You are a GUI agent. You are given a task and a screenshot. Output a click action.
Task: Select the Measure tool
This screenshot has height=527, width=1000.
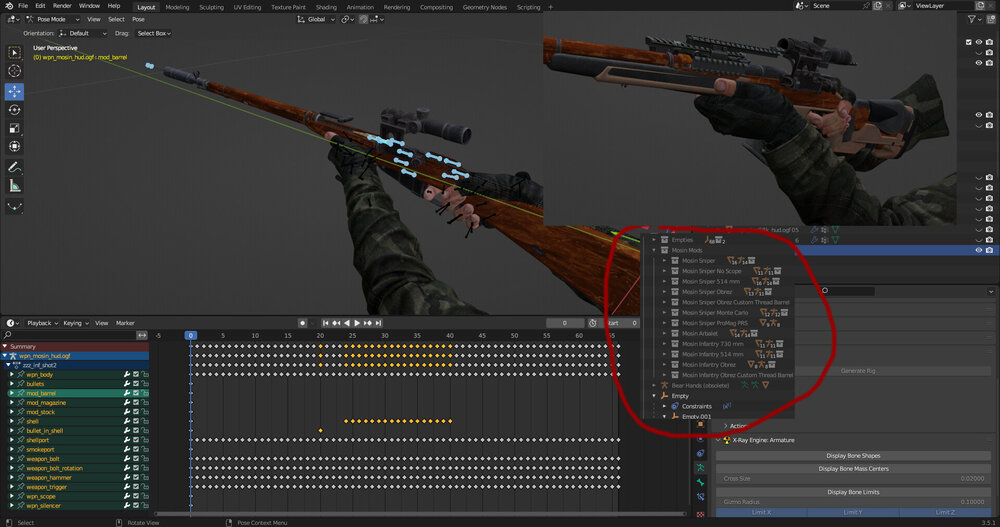coord(15,185)
